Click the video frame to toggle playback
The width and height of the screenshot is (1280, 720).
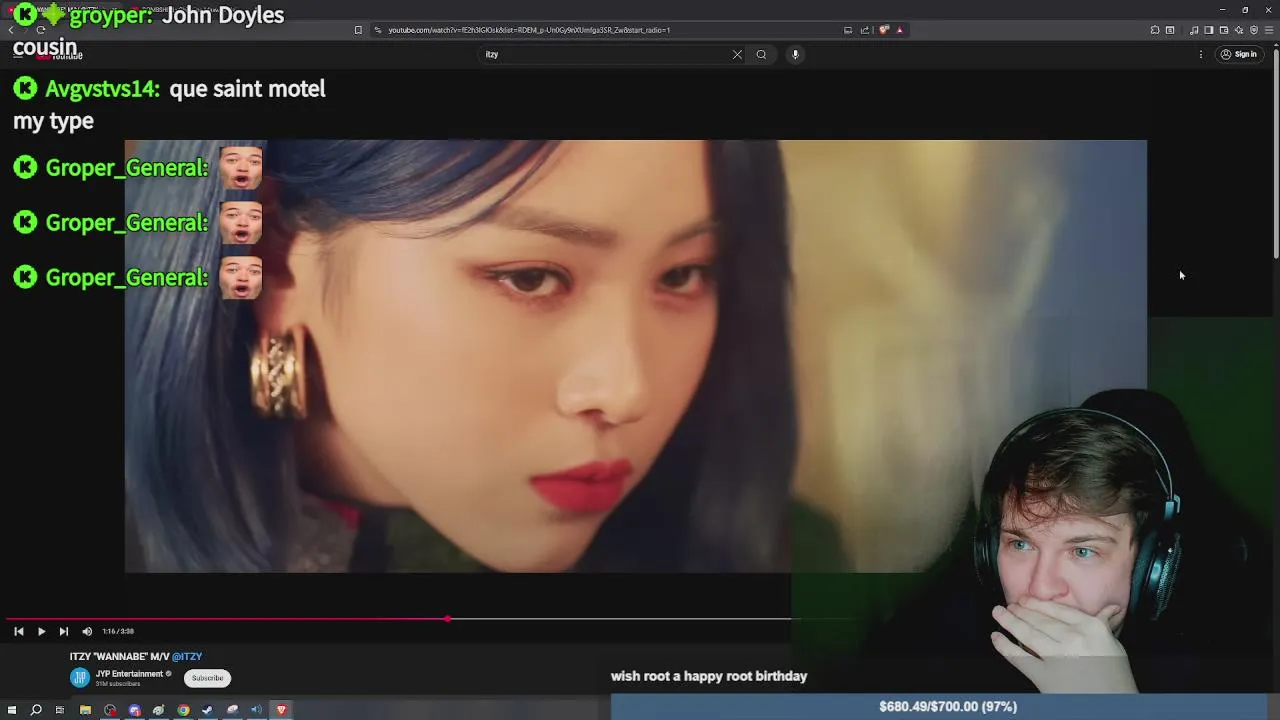coord(635,356)
